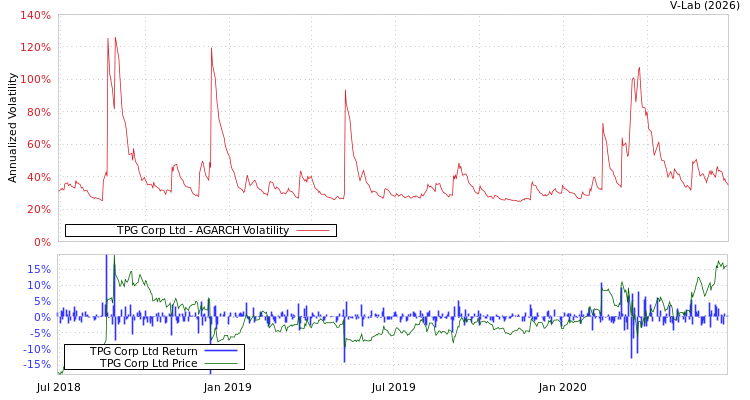Click the -15% label on return axis
This screenshot has height=400, width=750.
point(37,365)
